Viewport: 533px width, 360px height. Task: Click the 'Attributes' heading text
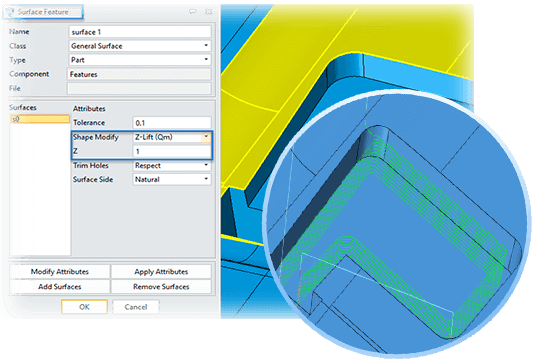point(89,109)
